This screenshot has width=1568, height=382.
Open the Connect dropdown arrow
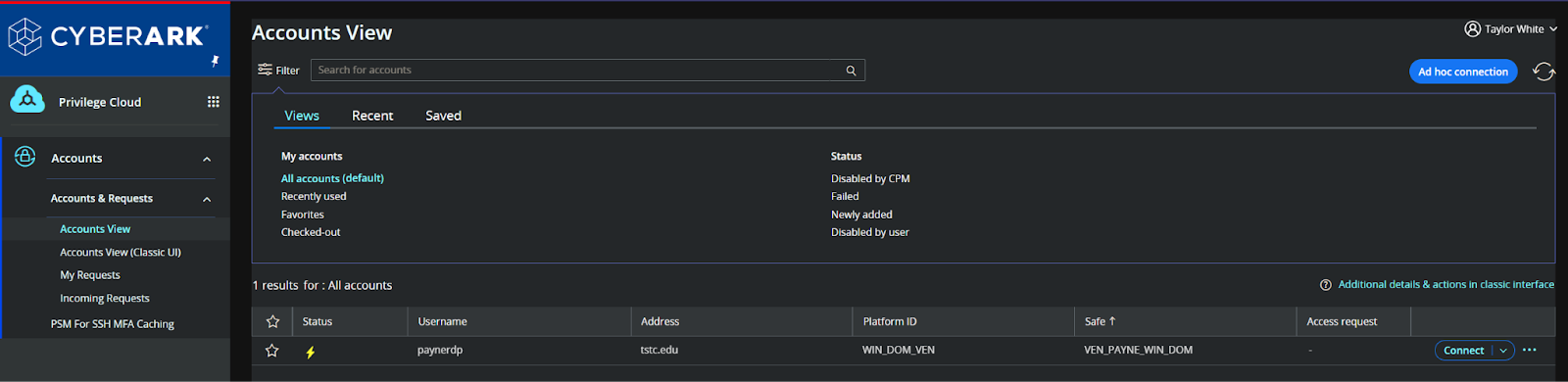click(x=1503, y=351)
